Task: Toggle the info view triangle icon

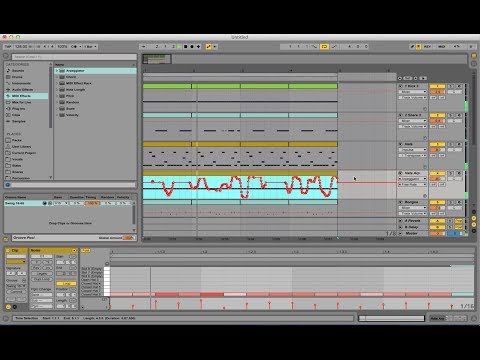Action: 6,319
